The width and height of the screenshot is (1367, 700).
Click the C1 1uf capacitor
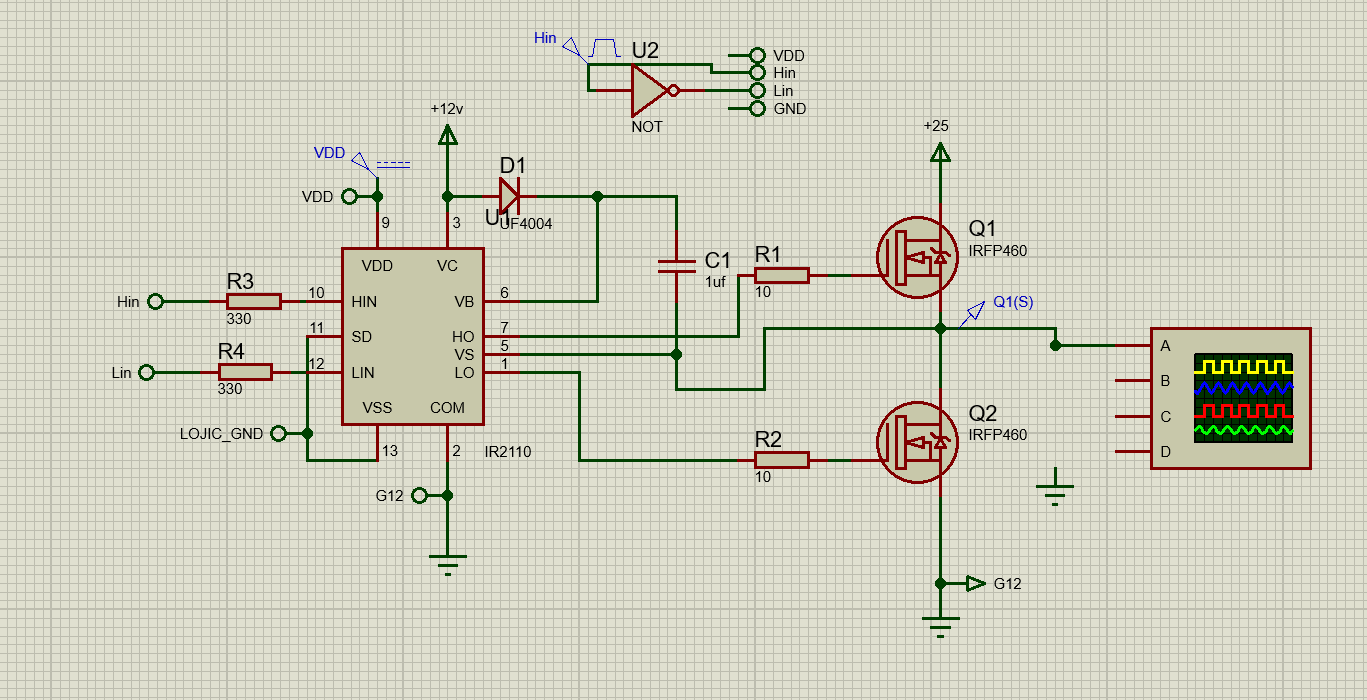(677, 265)
